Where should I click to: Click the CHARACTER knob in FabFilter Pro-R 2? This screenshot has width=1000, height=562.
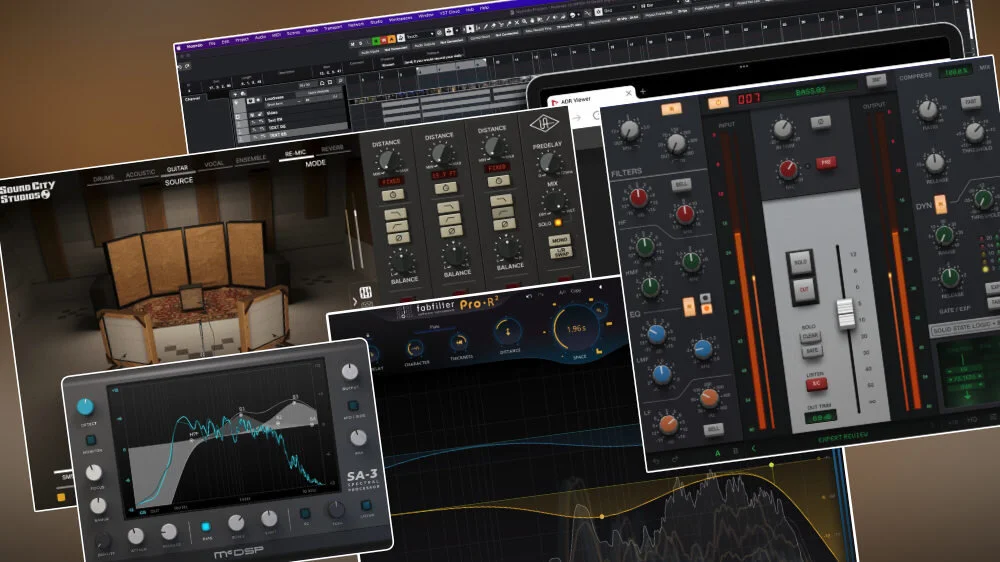414,348
